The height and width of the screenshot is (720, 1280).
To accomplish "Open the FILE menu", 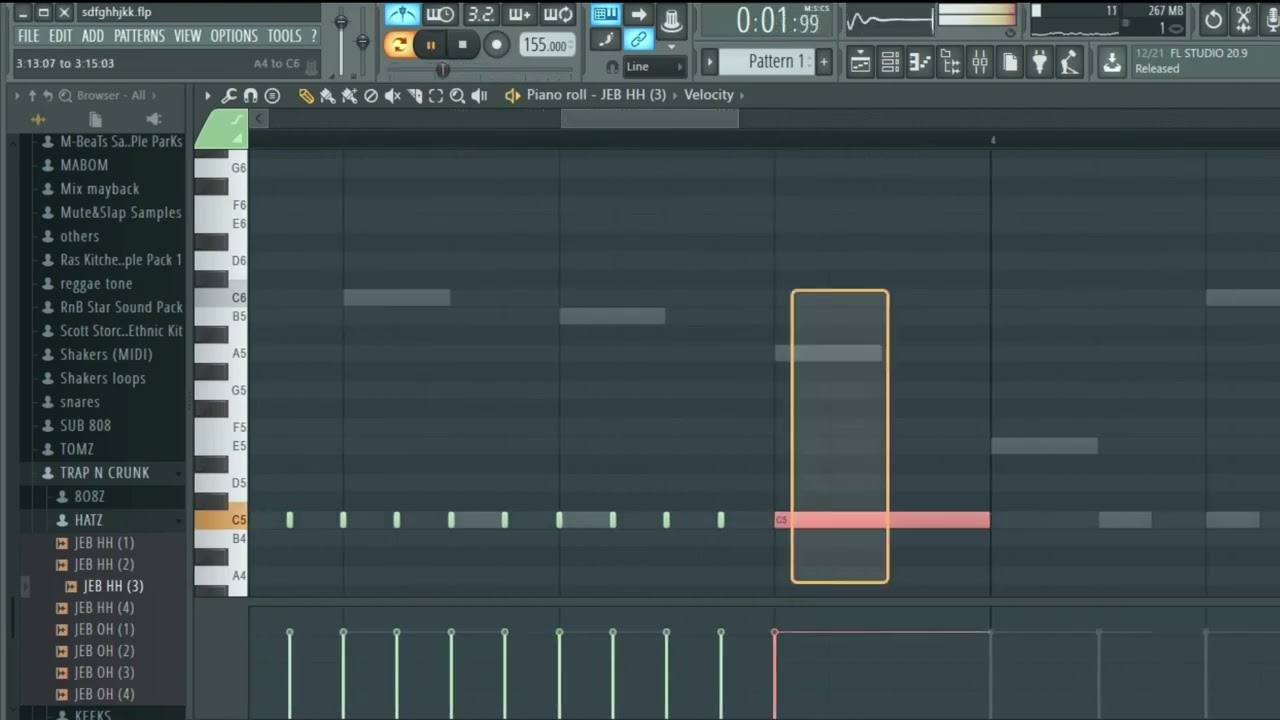I will click(29, 36).
